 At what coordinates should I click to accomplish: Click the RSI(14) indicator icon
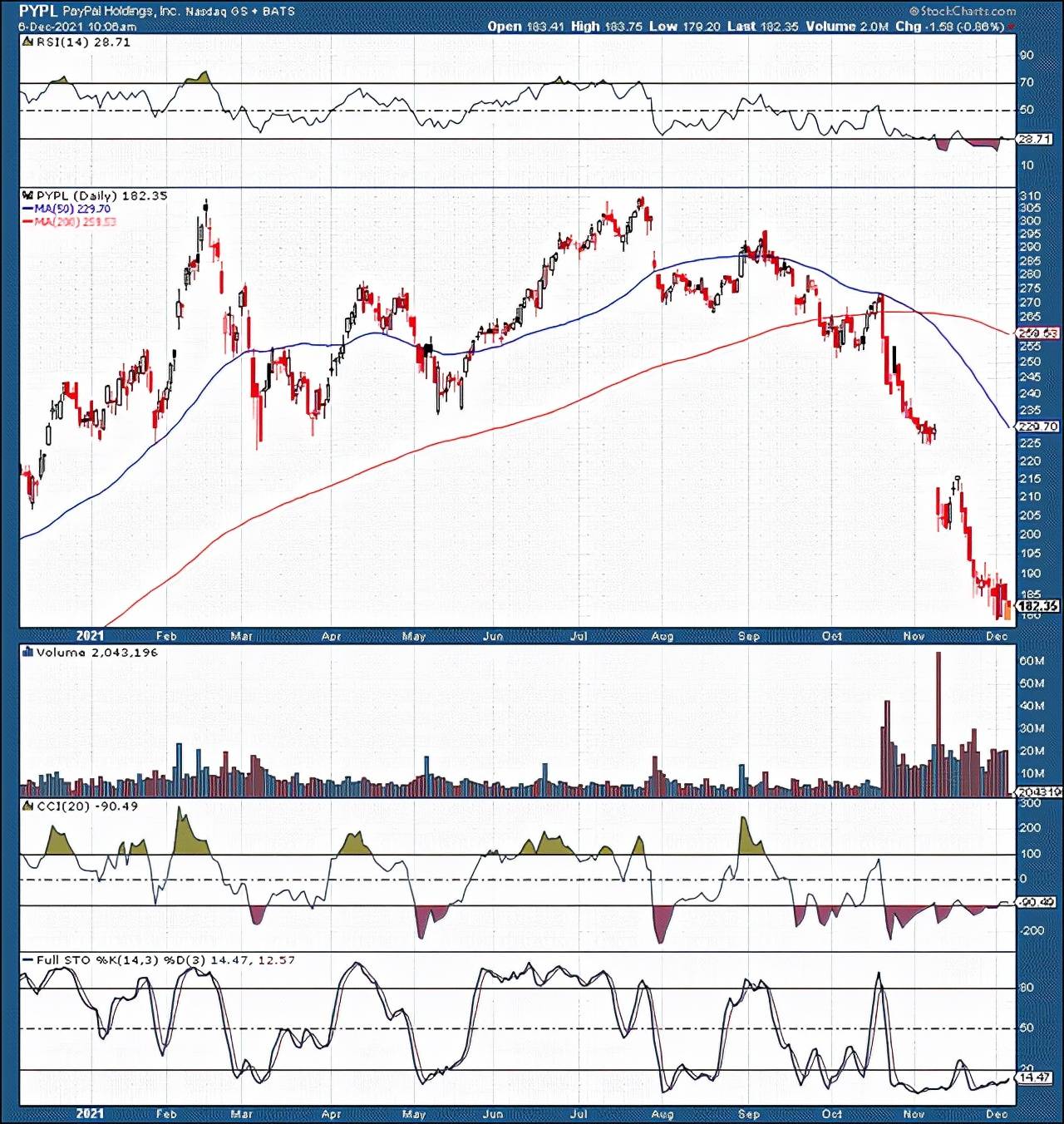[27, 42]
